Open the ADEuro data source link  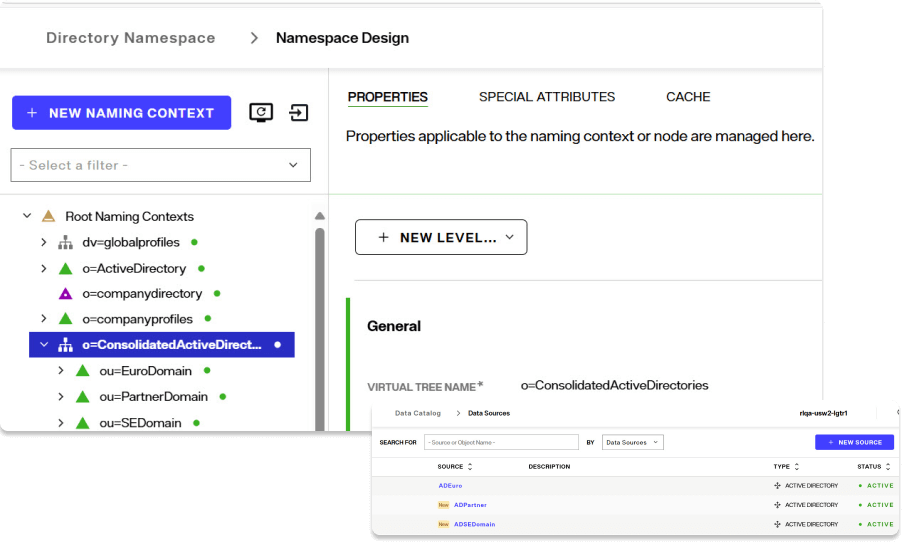click(x=450, y=486)
